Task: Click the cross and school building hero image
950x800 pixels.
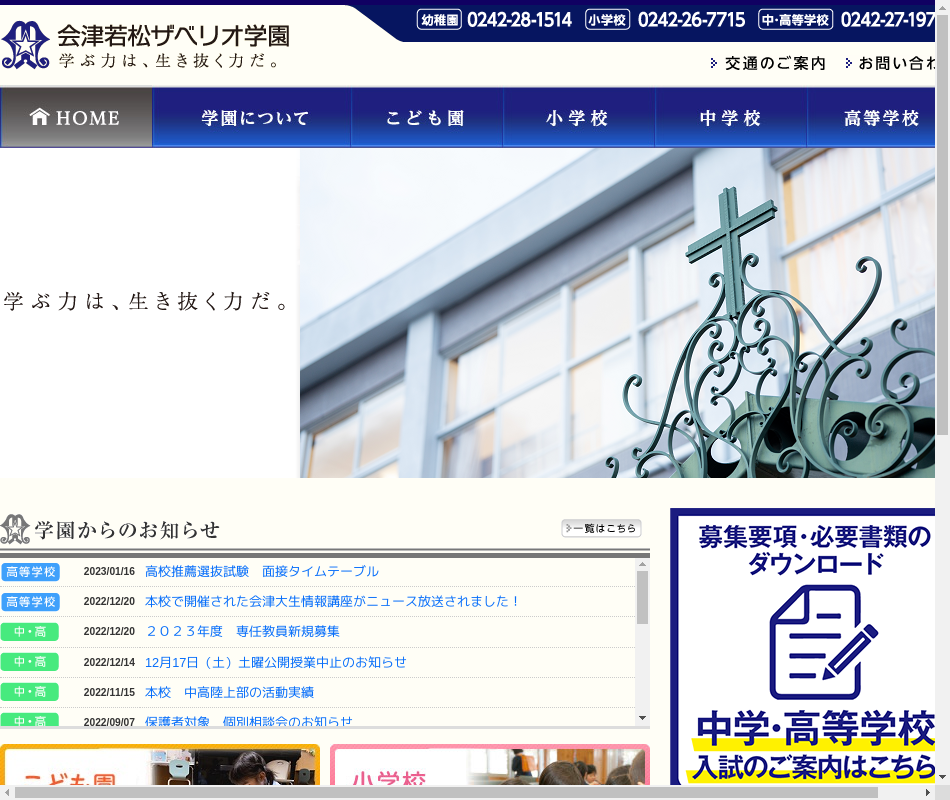Action: 616,313
